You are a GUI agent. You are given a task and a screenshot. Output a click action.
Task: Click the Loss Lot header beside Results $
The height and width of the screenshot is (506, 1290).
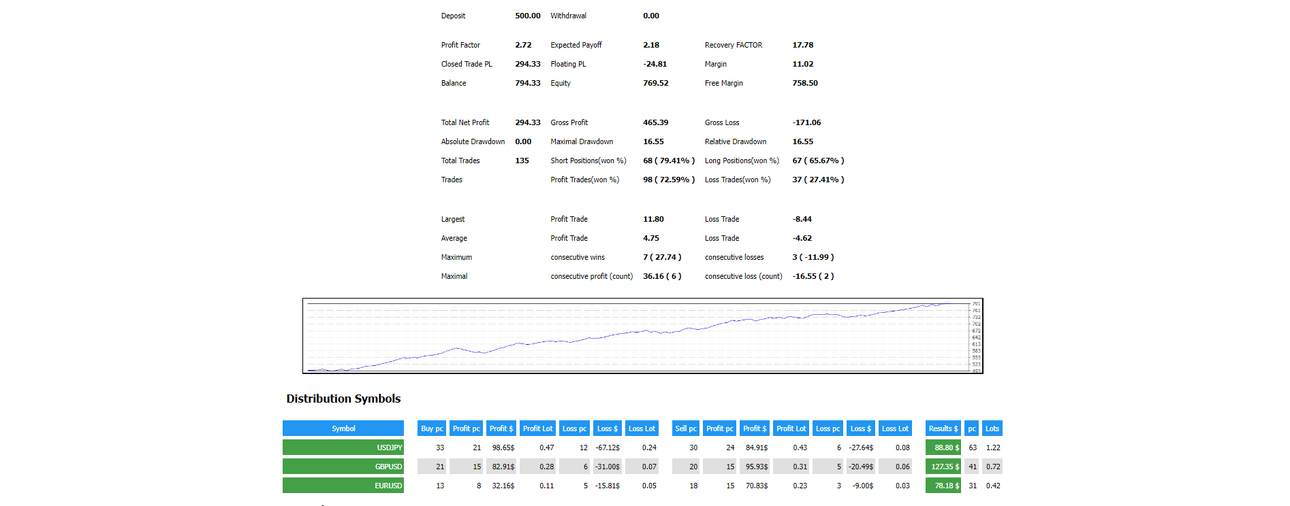[x=896, y=428]
